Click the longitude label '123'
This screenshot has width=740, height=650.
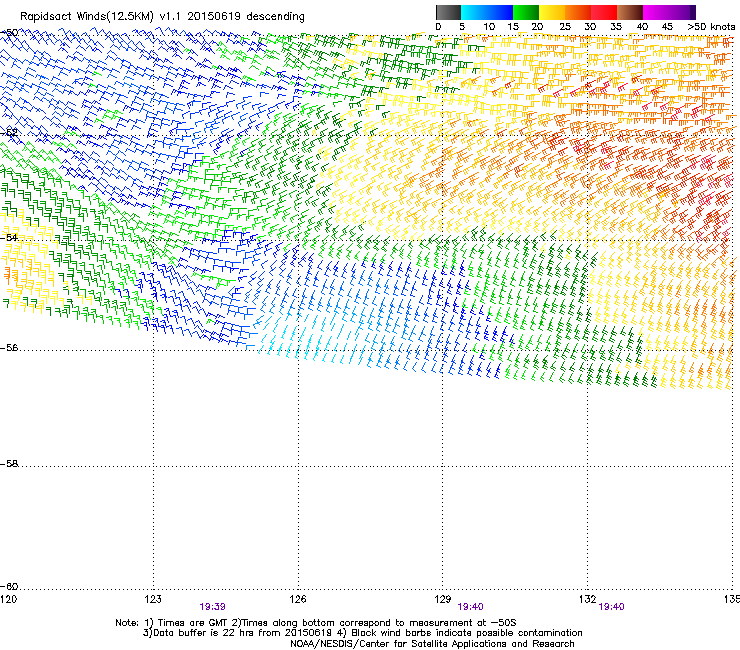coord(153,599)
